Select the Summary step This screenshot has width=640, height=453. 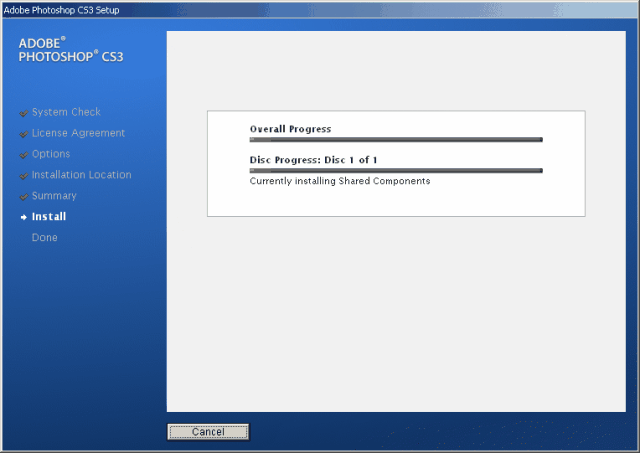54,196
